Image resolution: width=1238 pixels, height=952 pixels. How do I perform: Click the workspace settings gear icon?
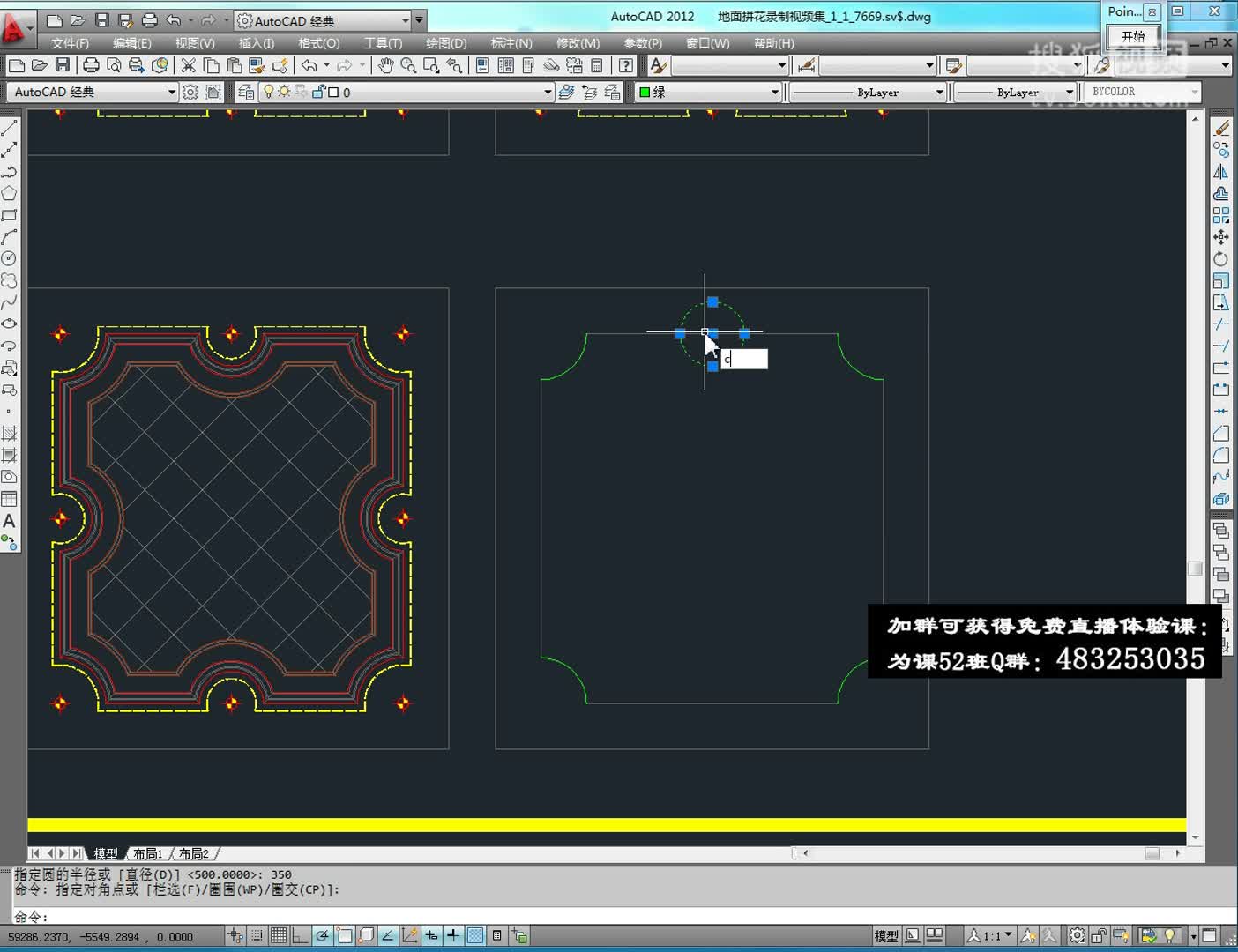(190, 92)
